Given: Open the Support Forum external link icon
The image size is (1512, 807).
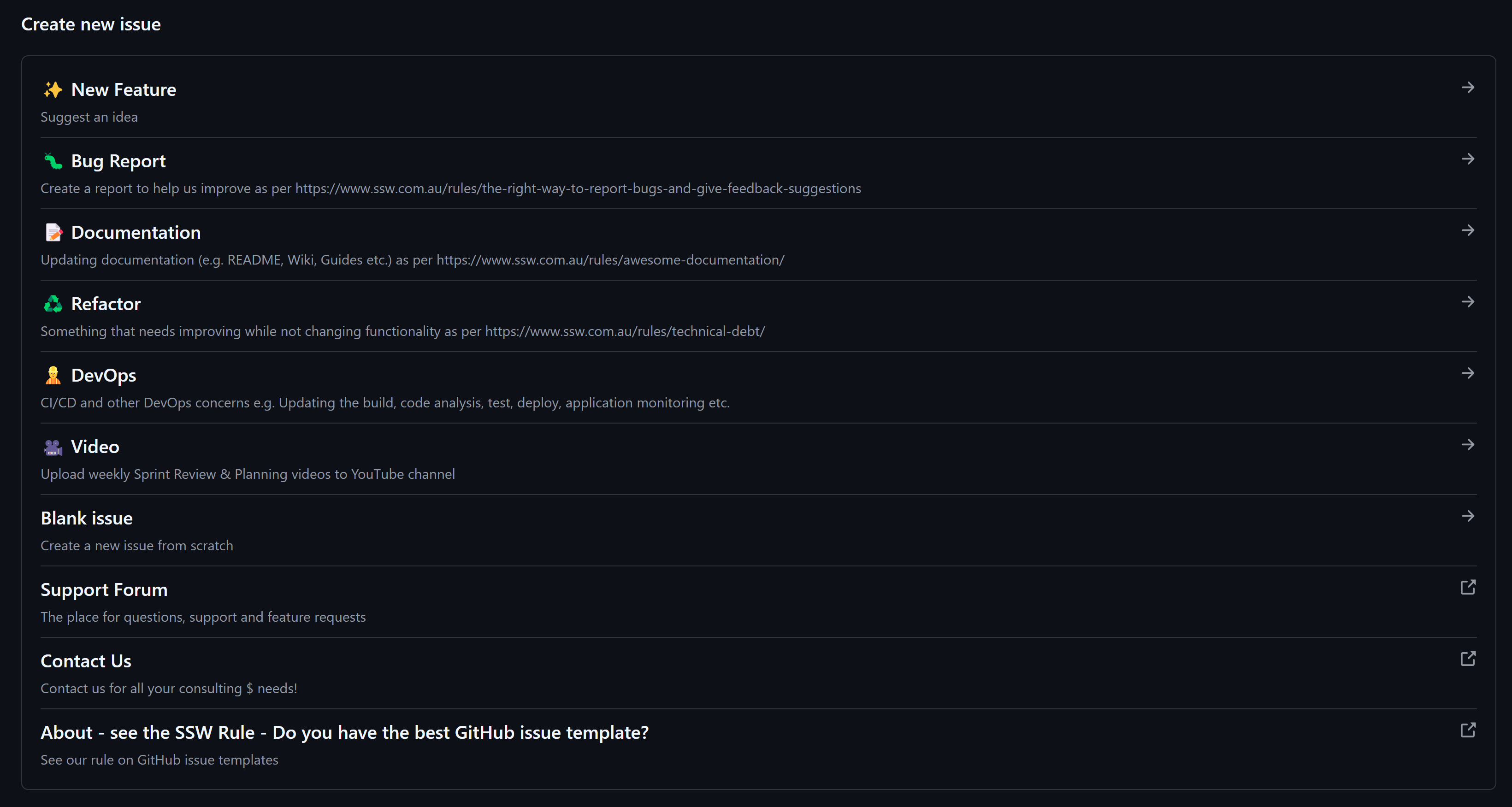Looking at the screenshot, I should coord(1467,587).
